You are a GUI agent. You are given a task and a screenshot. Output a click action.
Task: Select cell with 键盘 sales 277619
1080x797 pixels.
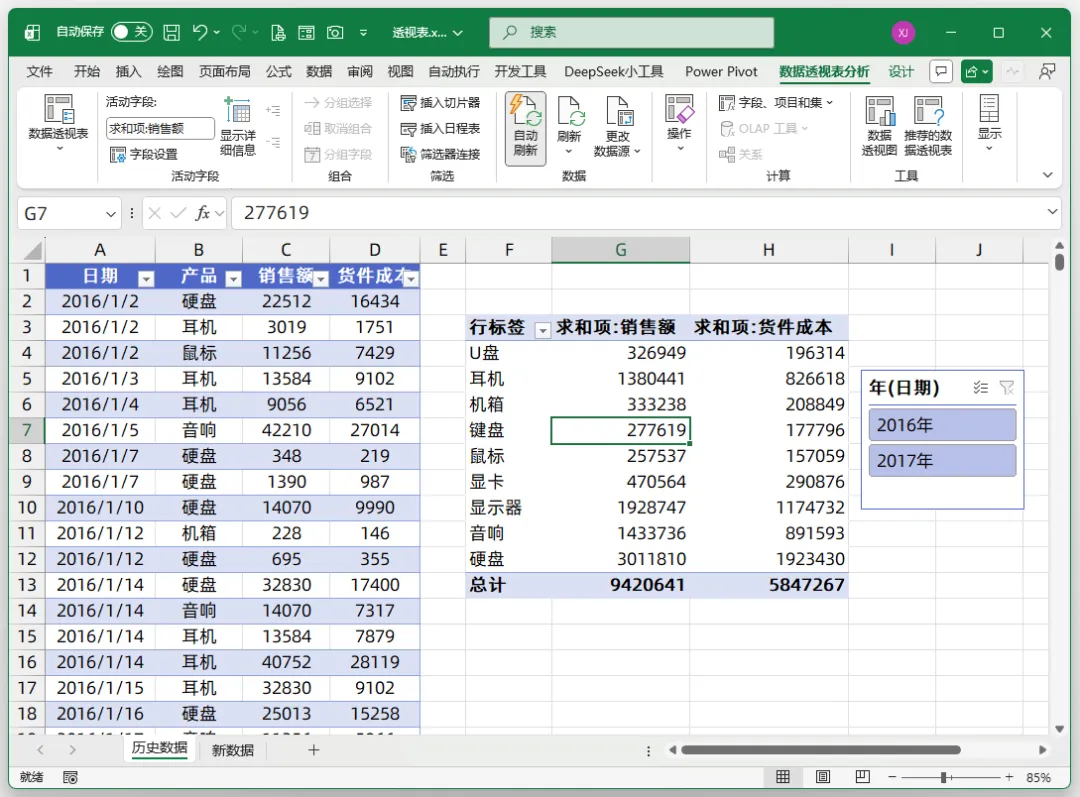point(620,430)
